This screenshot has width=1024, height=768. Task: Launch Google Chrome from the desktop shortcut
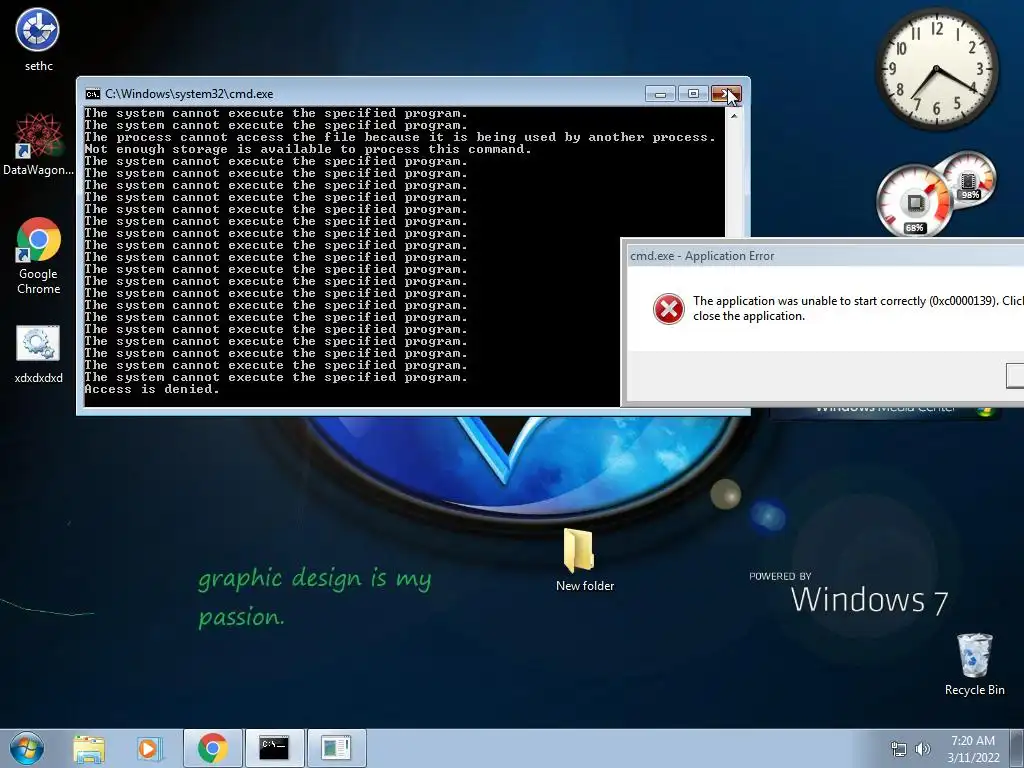pyautogui.click(x=39, y=256)
